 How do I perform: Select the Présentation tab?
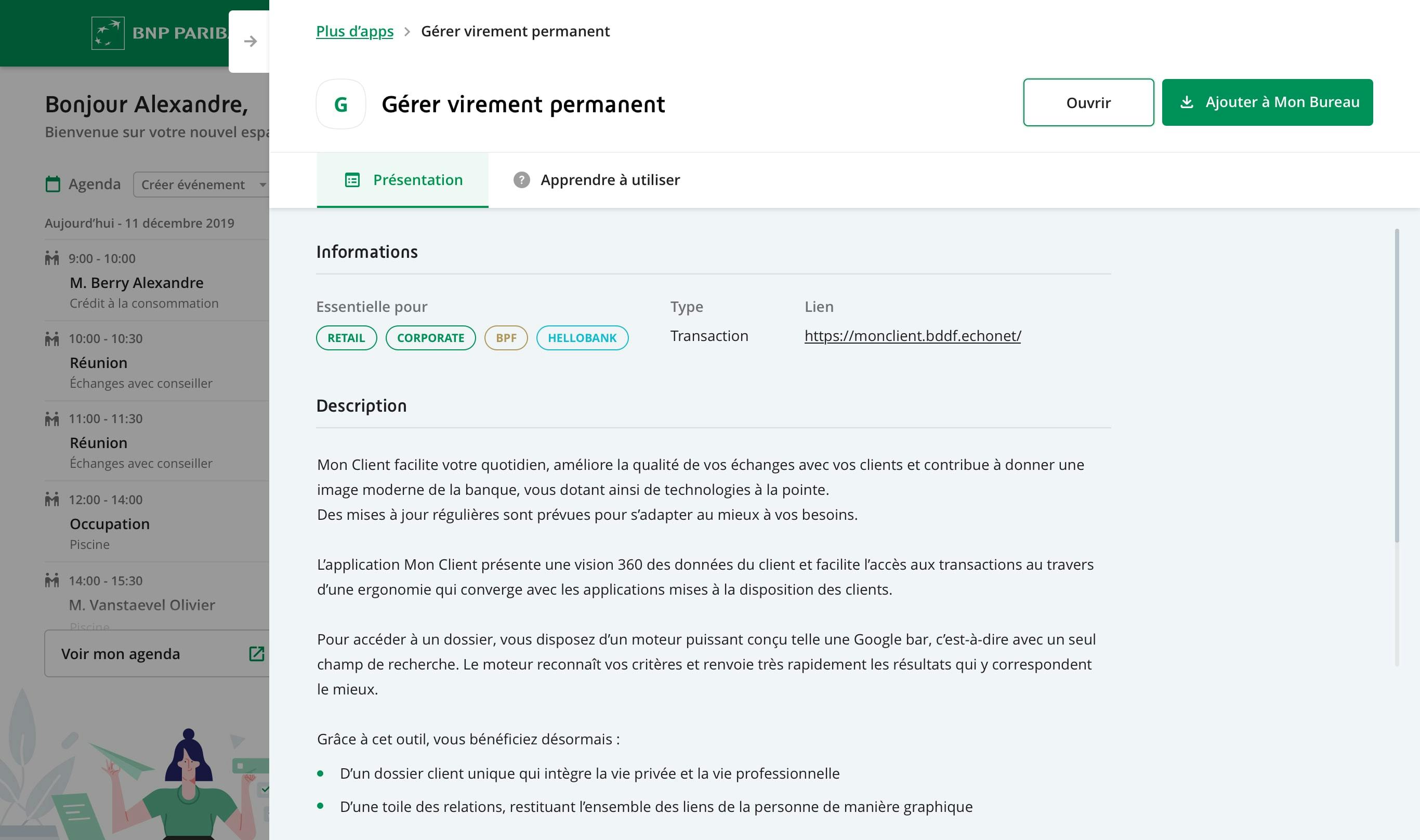402,179
